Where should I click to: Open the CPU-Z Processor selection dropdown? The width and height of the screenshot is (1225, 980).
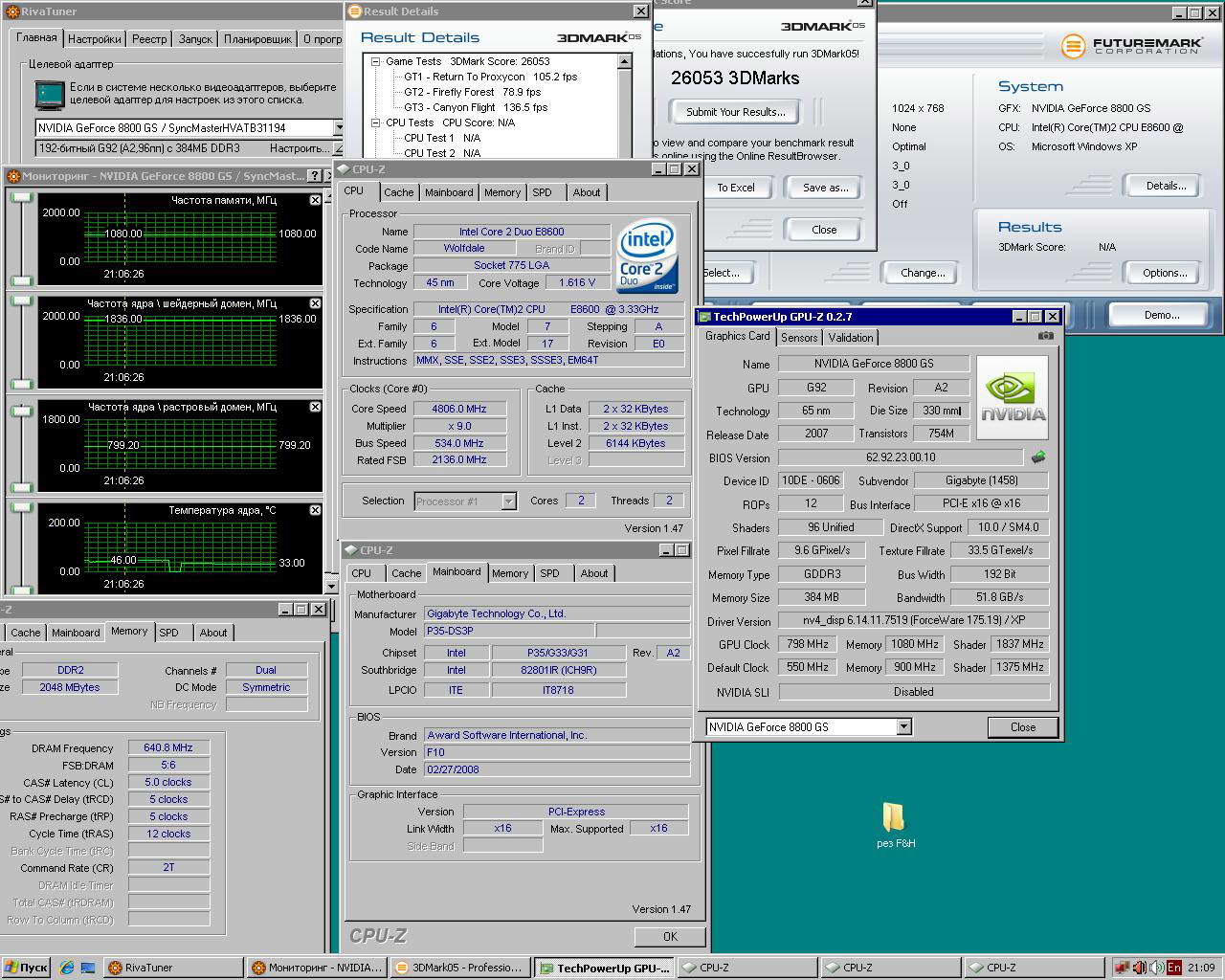508,501
